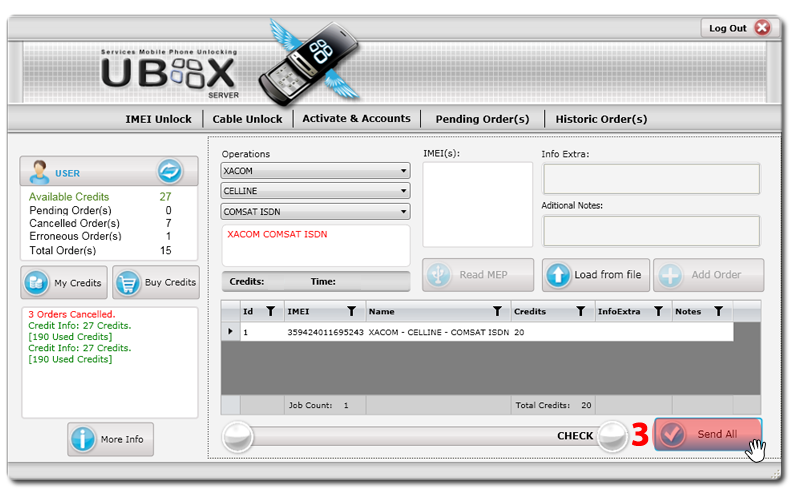
Task: Click the user avatar icon
Action: (x=39, y=172)
